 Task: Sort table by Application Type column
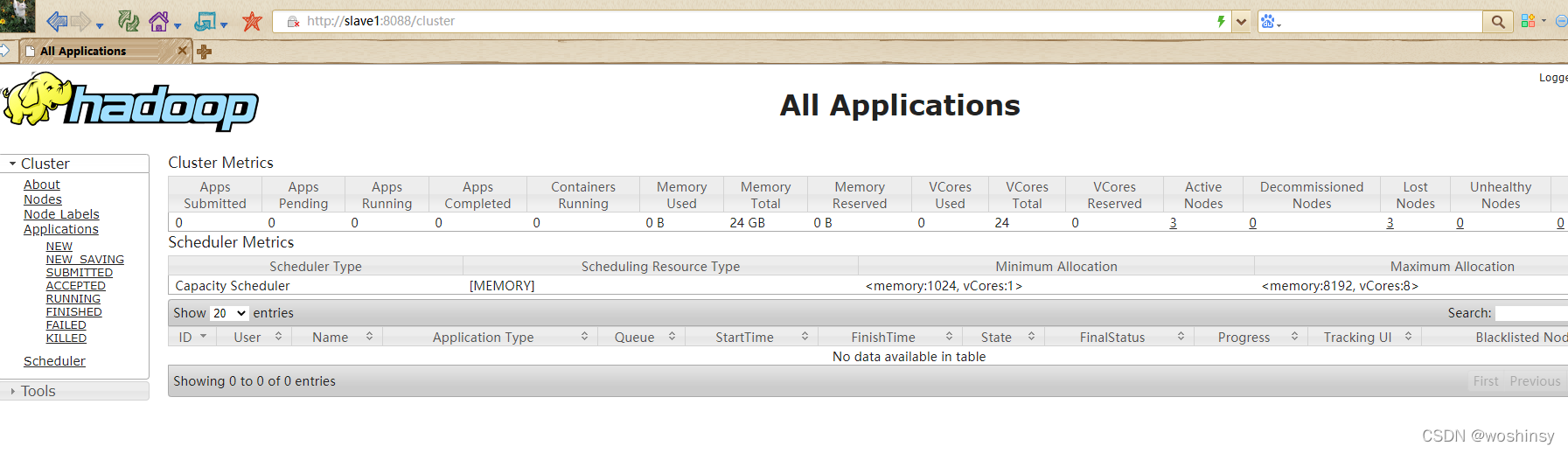[x=490, y=338]
